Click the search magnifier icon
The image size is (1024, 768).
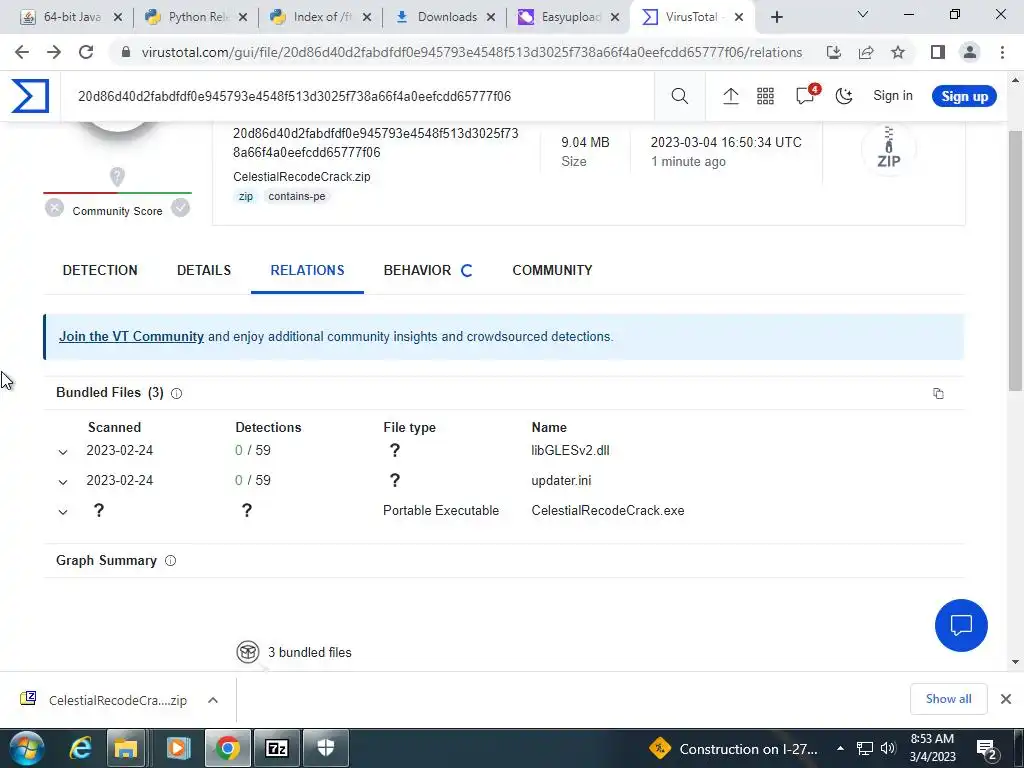point(679,96)
